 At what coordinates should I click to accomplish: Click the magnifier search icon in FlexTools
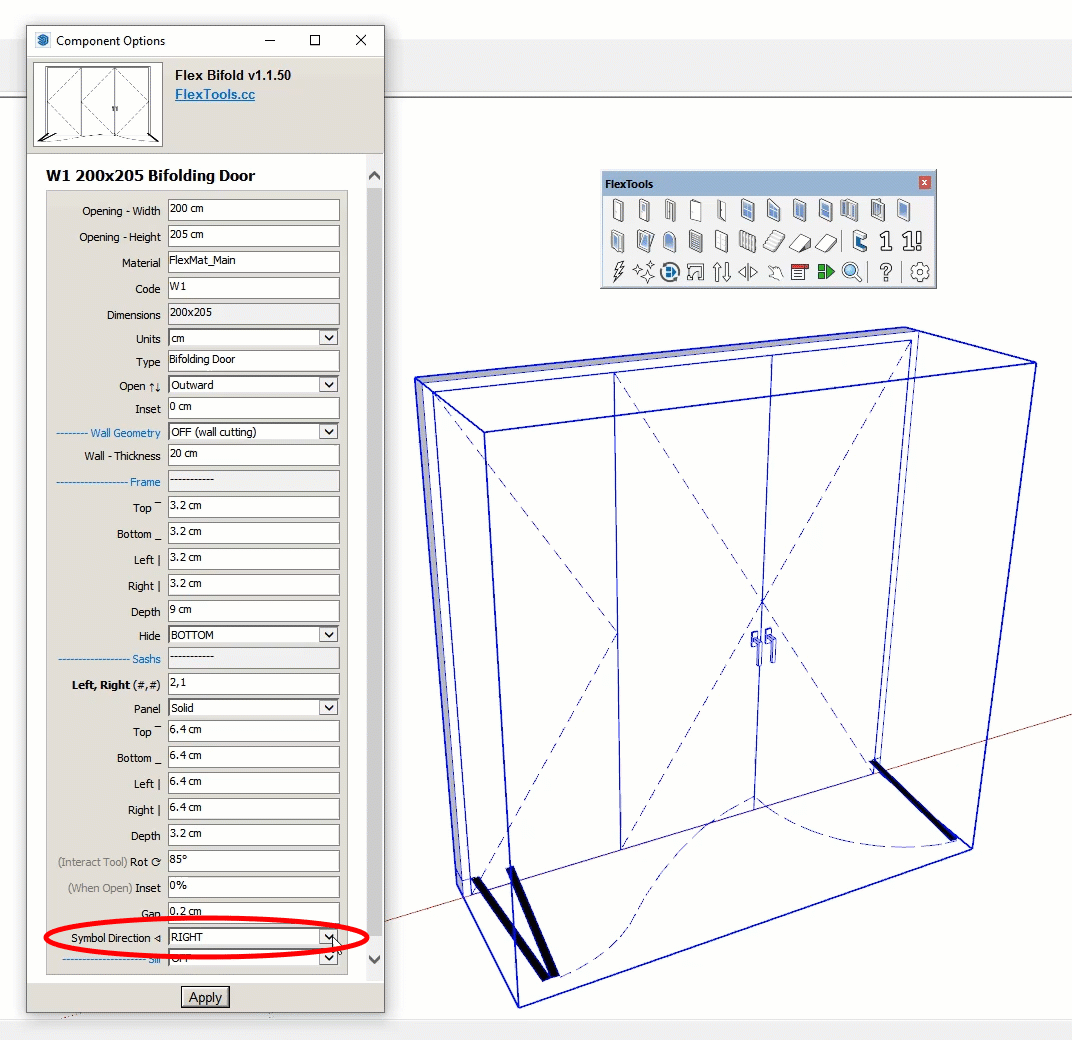pyautogui.click(x=851, y=272)
